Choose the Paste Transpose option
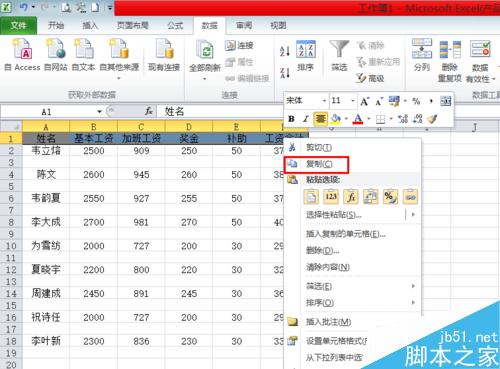 371,197
